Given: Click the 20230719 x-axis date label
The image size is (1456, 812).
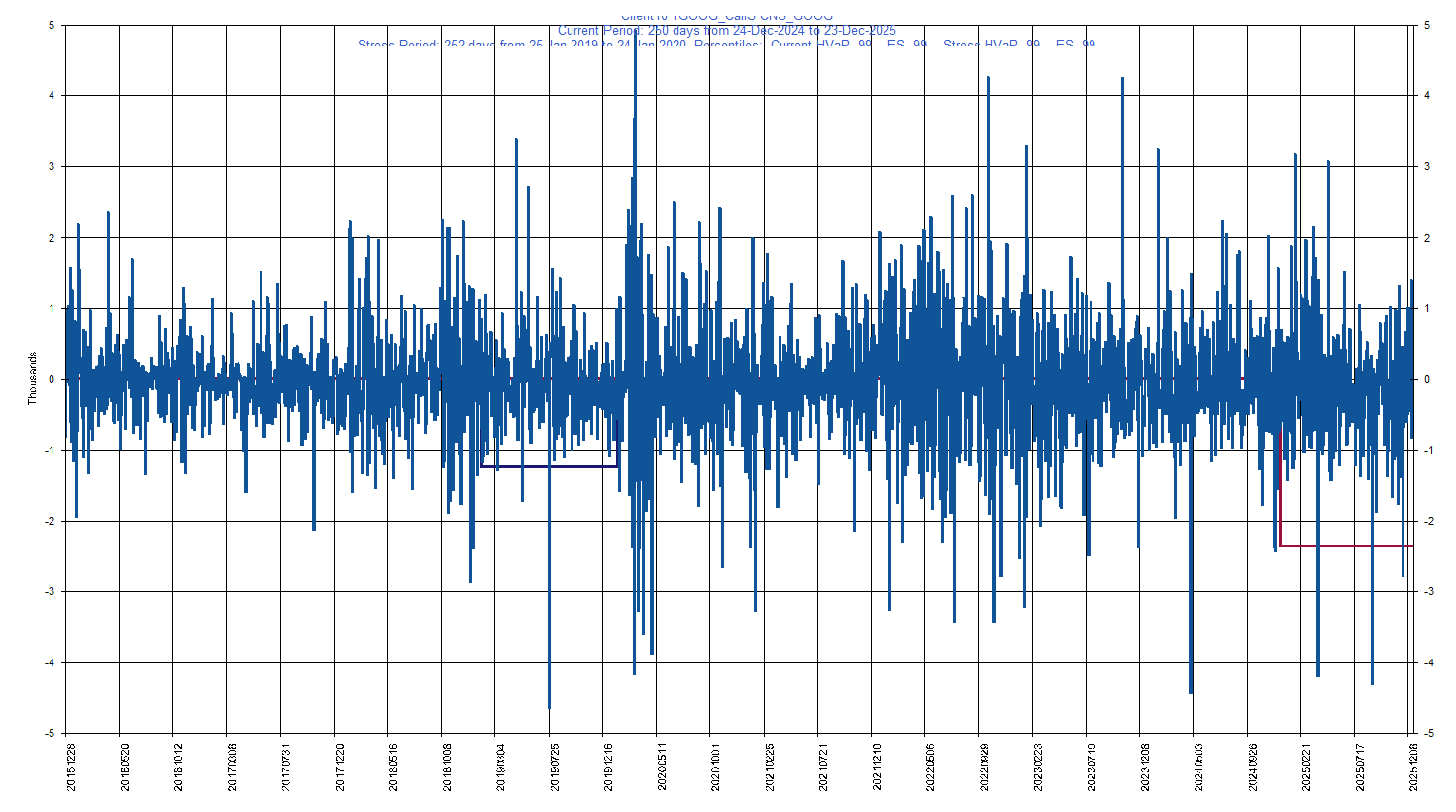Looking at the screenshot, I should click(1091, 766).
